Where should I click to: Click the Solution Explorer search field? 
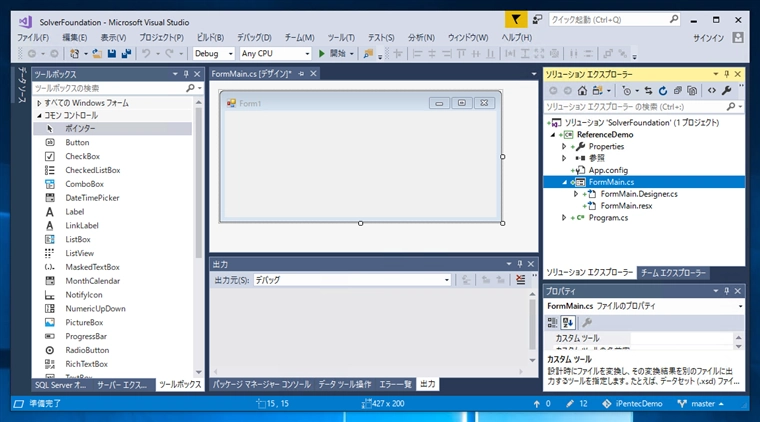[x=635, y=107]
